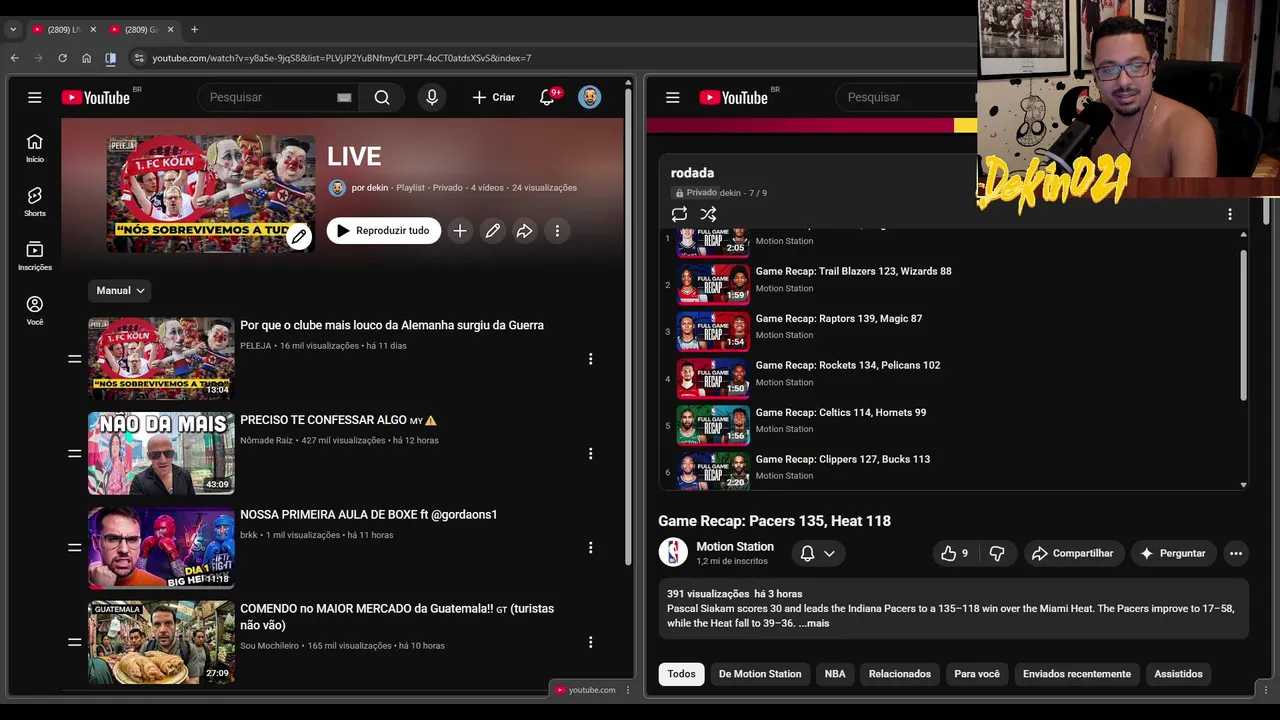This screenshot has width=1280, height=720.
Task: Open NÃO DÁ MAIS thumbnail 43:09
Action: pyautogui.click(x=161, y=453)
